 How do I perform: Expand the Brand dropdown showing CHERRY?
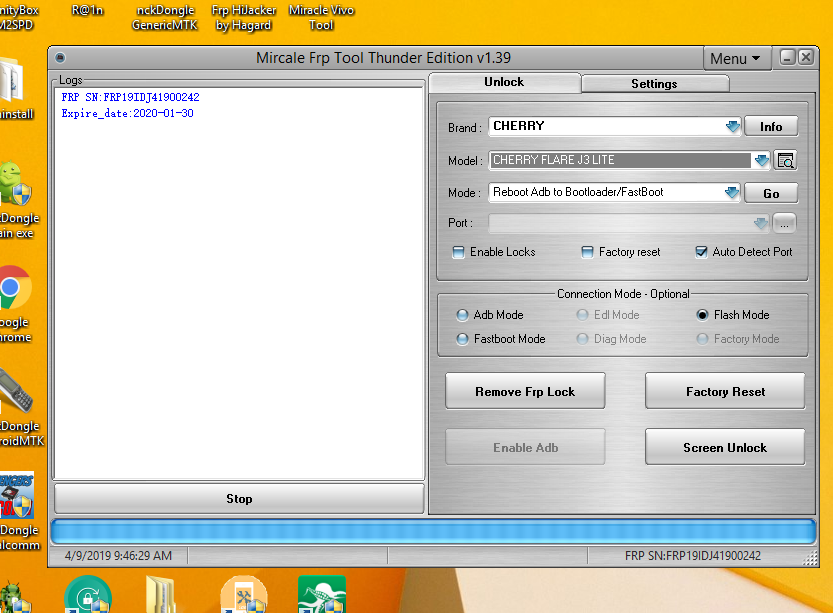pos(733,126)
